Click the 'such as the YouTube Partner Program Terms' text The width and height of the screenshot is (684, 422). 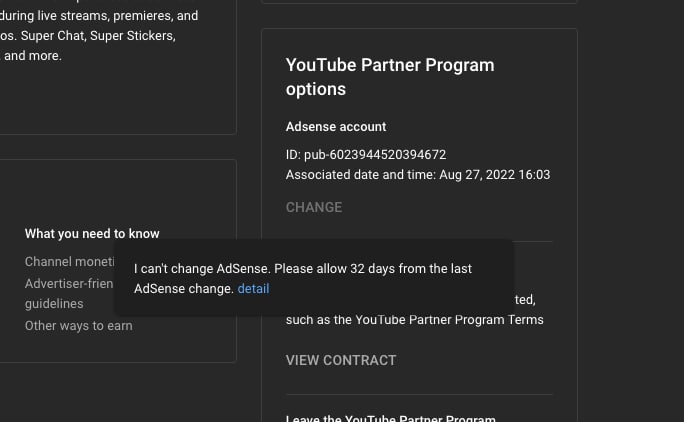pyautogui.click(x=414, y=320)
